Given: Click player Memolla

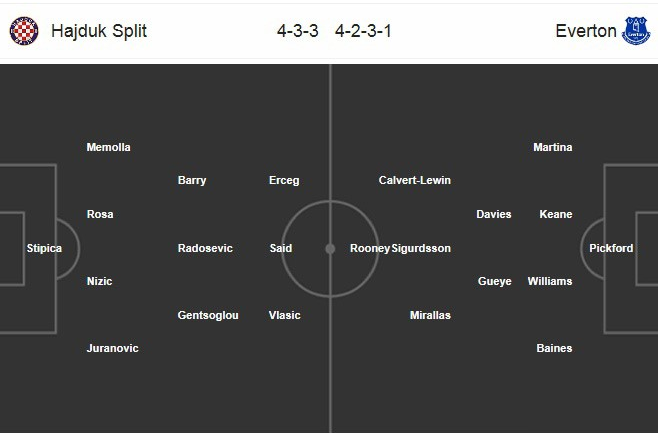Looking at the screenshot, I should pyautogui.click(x=108, y=147).
